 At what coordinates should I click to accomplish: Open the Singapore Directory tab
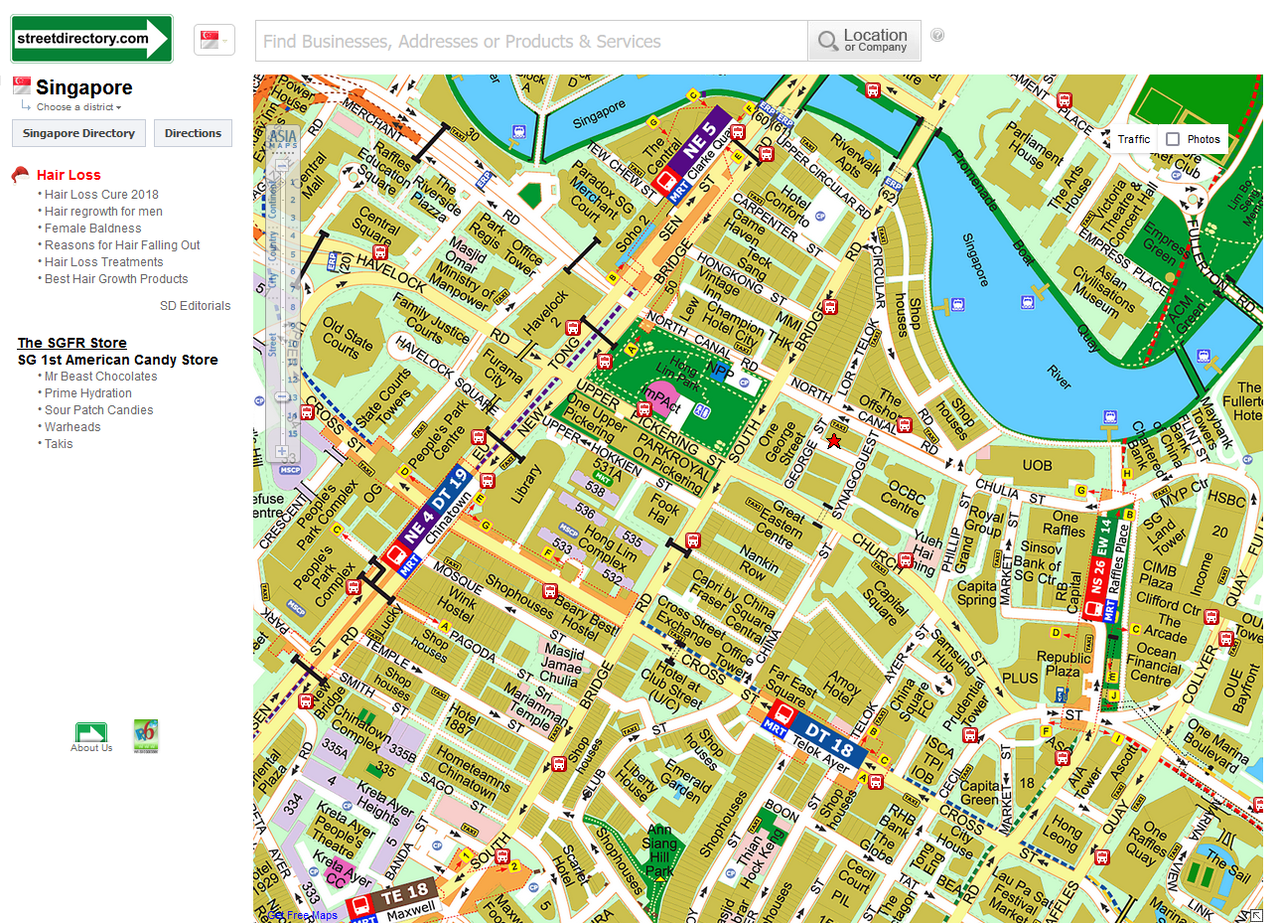point(79,133)
